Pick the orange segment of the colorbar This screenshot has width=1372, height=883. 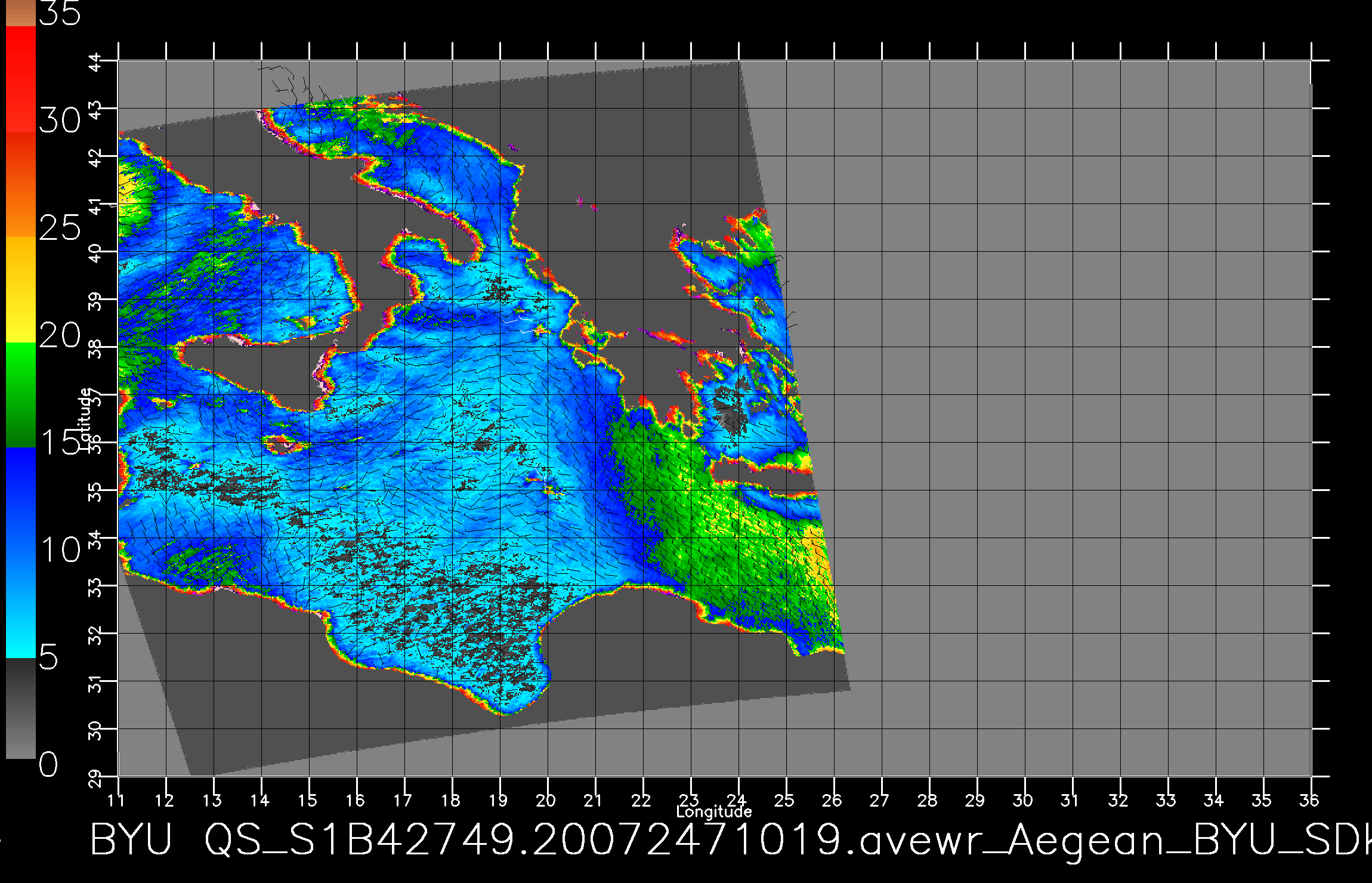coord(21,184)
